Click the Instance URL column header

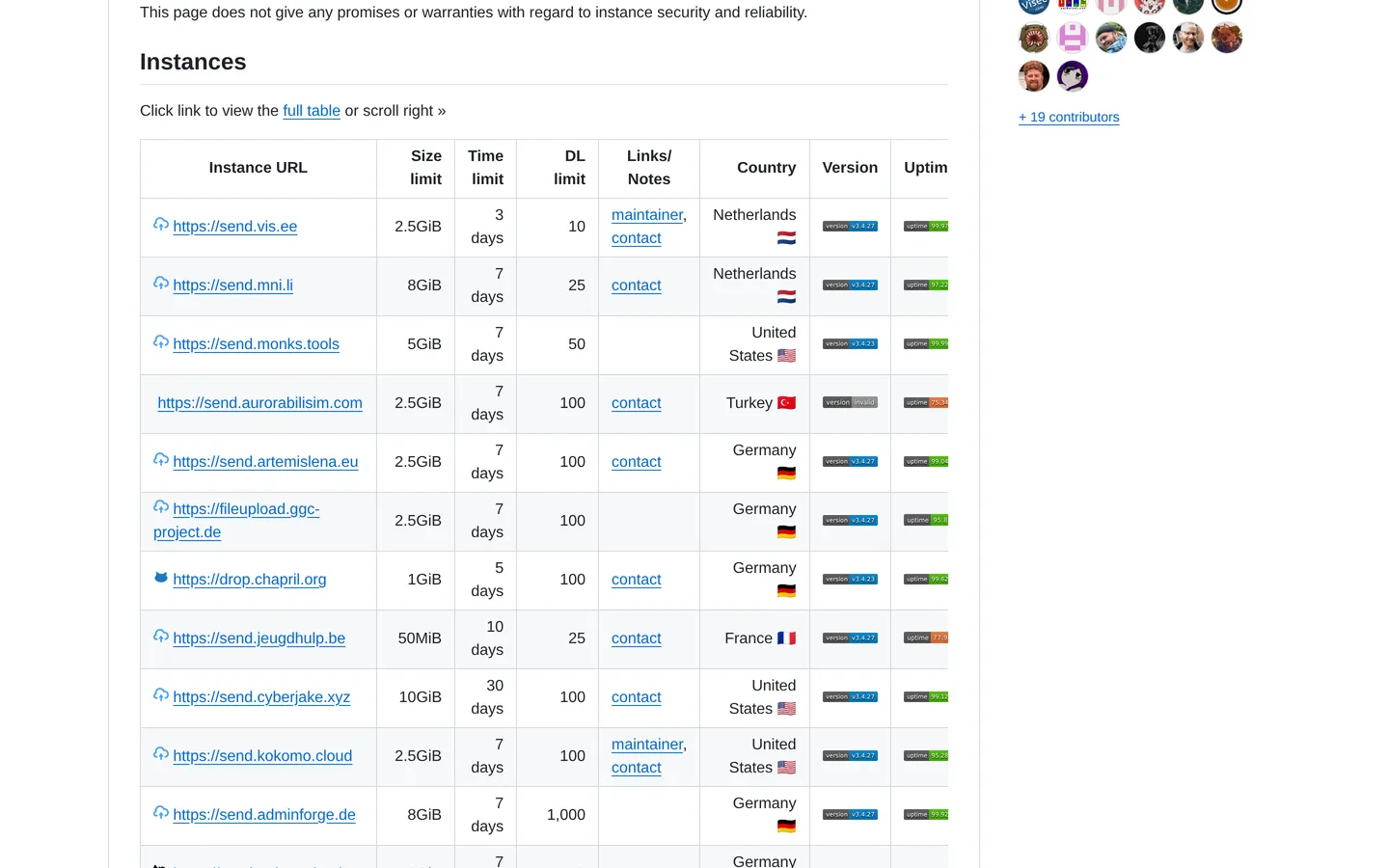click(x=259, y=168)
